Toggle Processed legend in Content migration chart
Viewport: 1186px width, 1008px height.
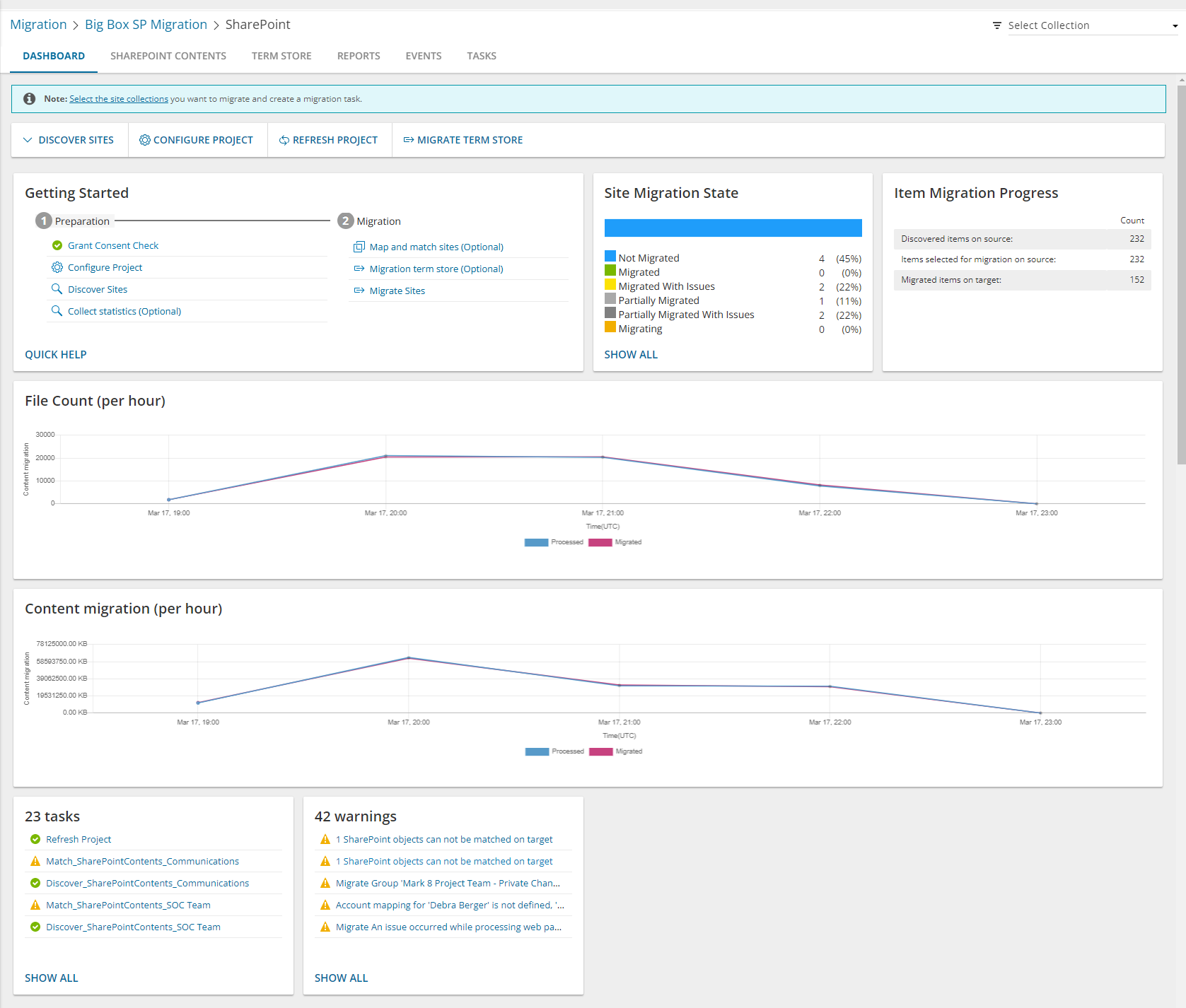(x=537, y=751)
